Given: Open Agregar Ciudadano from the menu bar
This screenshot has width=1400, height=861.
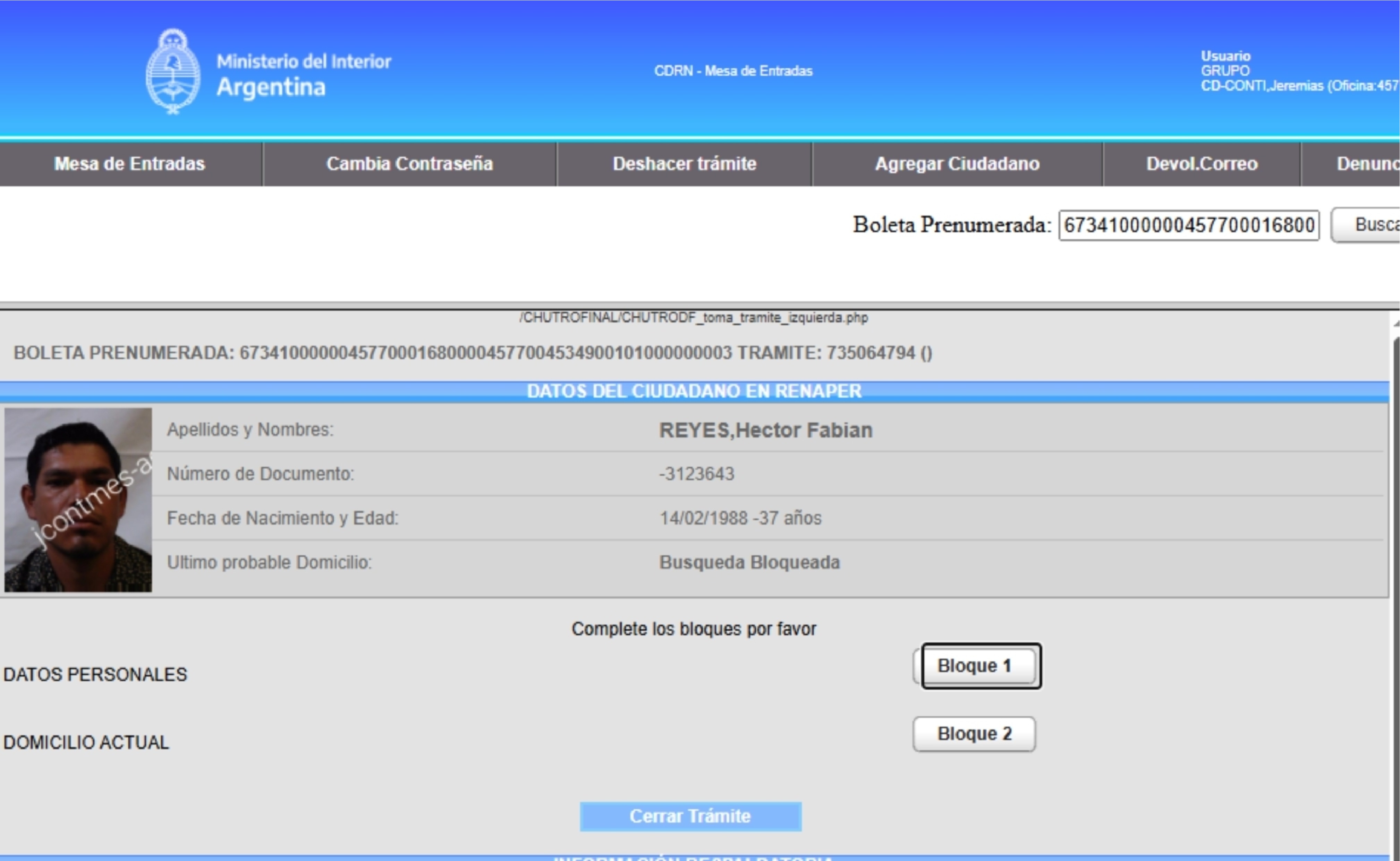Looking at the screenshot, I should point(957,164).
